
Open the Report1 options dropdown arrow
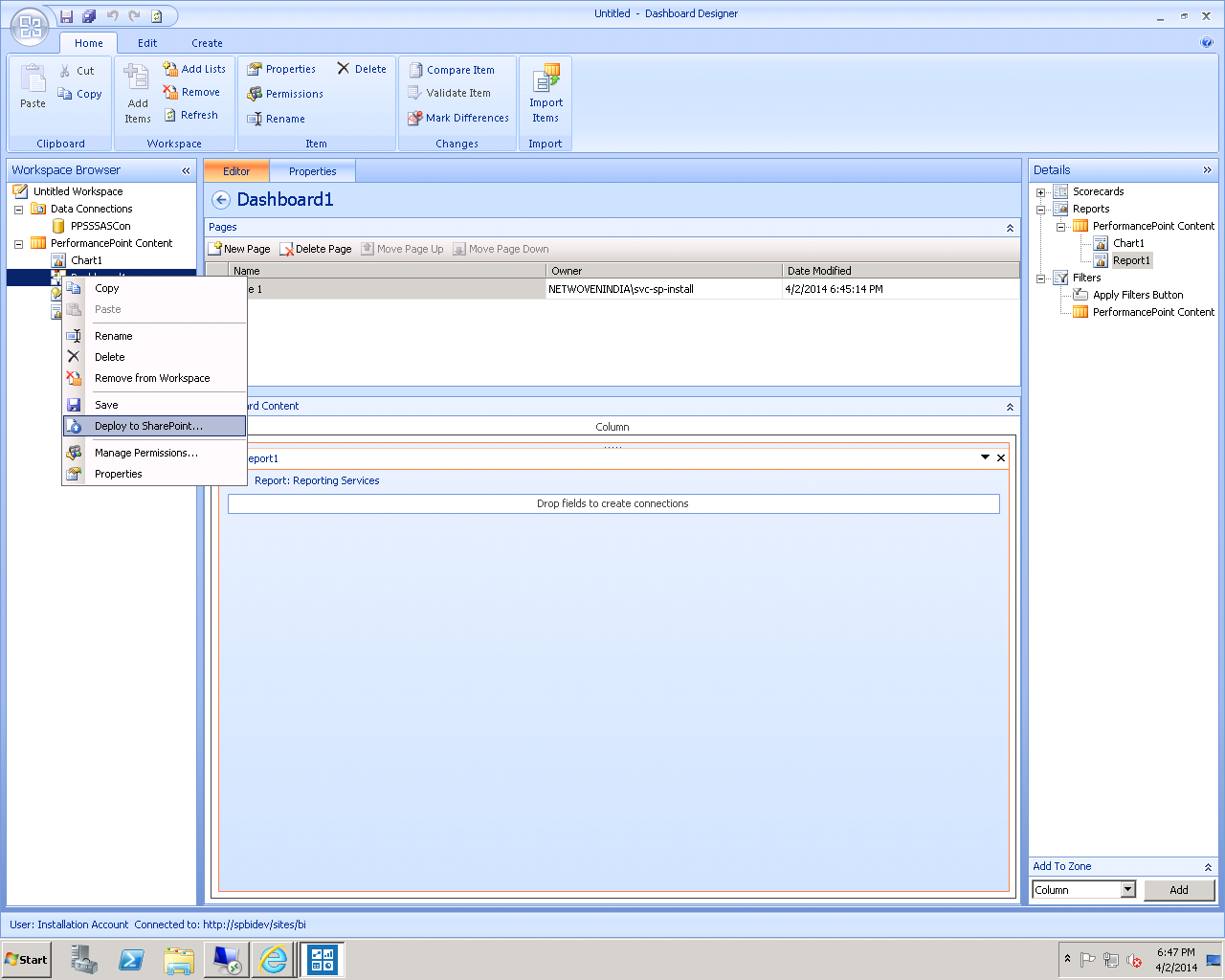985,457
